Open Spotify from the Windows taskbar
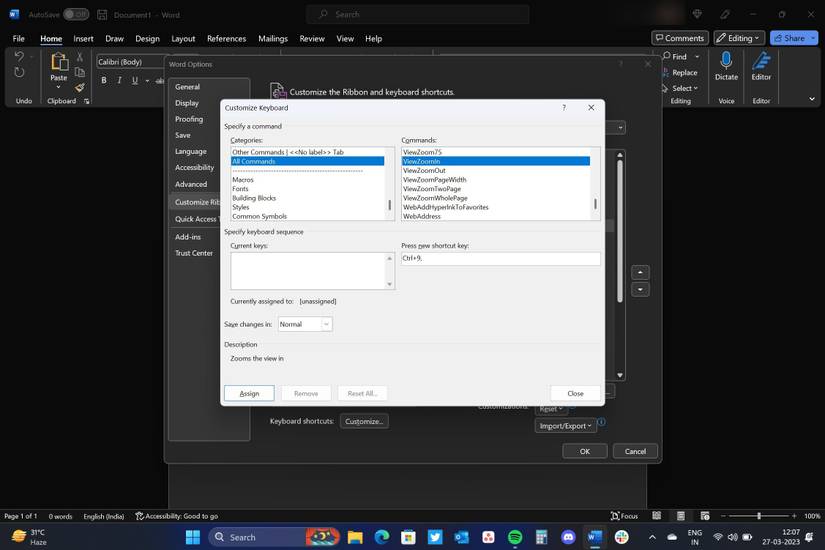This screenshot has height=550, width=825. [x=515, y=537]
